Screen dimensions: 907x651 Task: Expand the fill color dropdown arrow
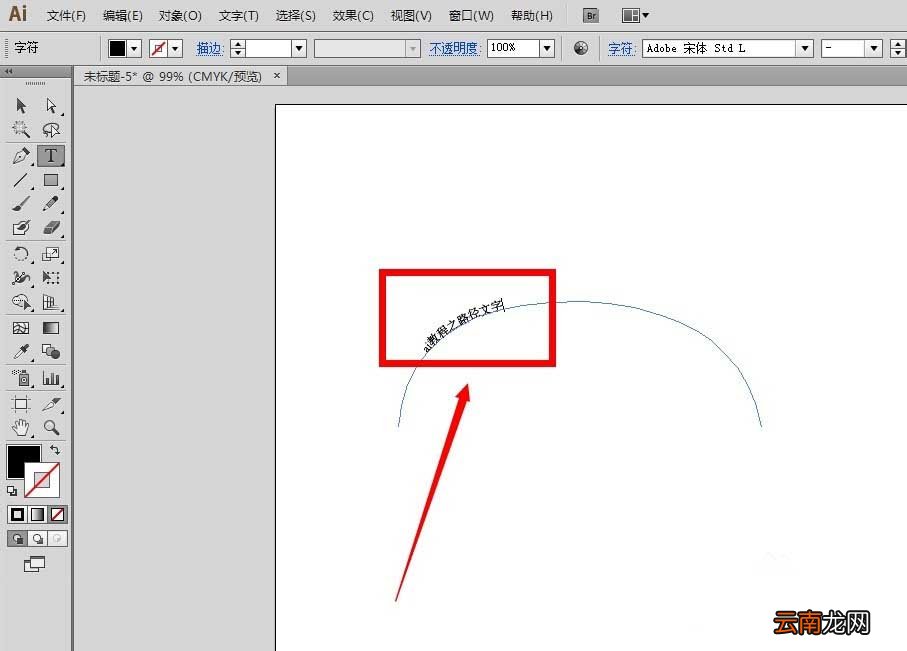134,49
